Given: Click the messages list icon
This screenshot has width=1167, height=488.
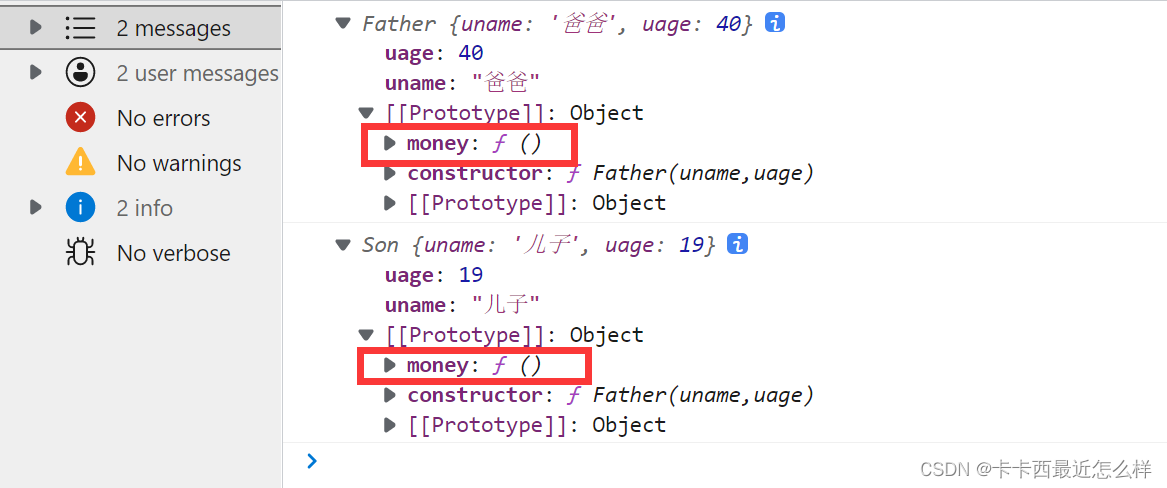Looking at the screenshot, I should pyautogui.click(x=80, y=28).
